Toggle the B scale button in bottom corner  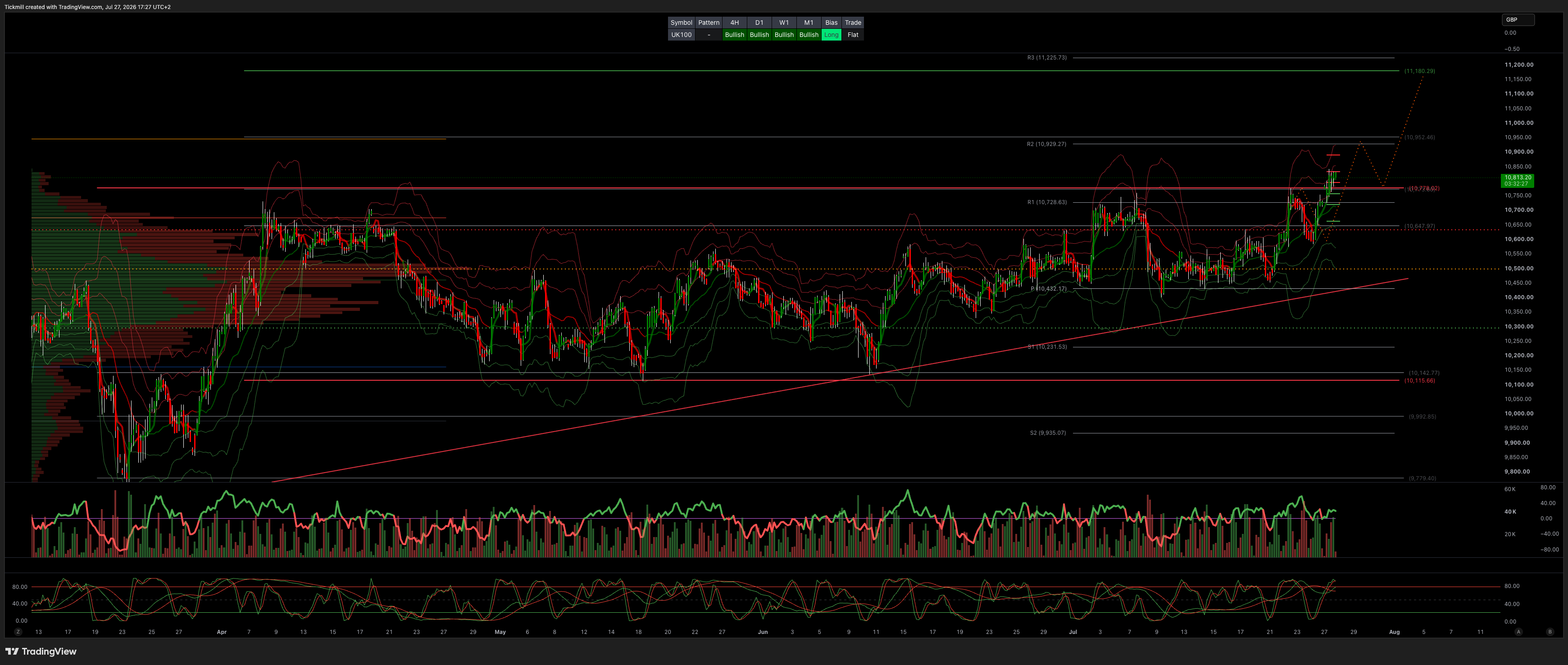(x=1550, y=632)
